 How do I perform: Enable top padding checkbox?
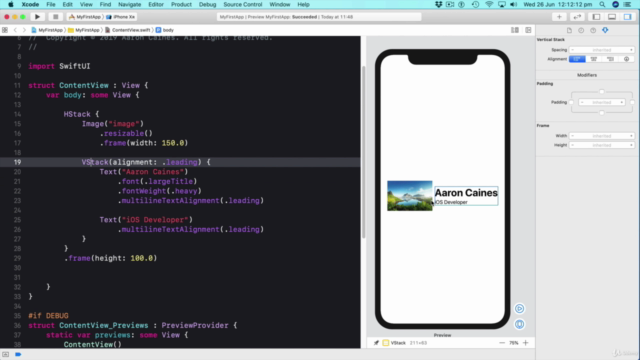(x=602, y=92)
